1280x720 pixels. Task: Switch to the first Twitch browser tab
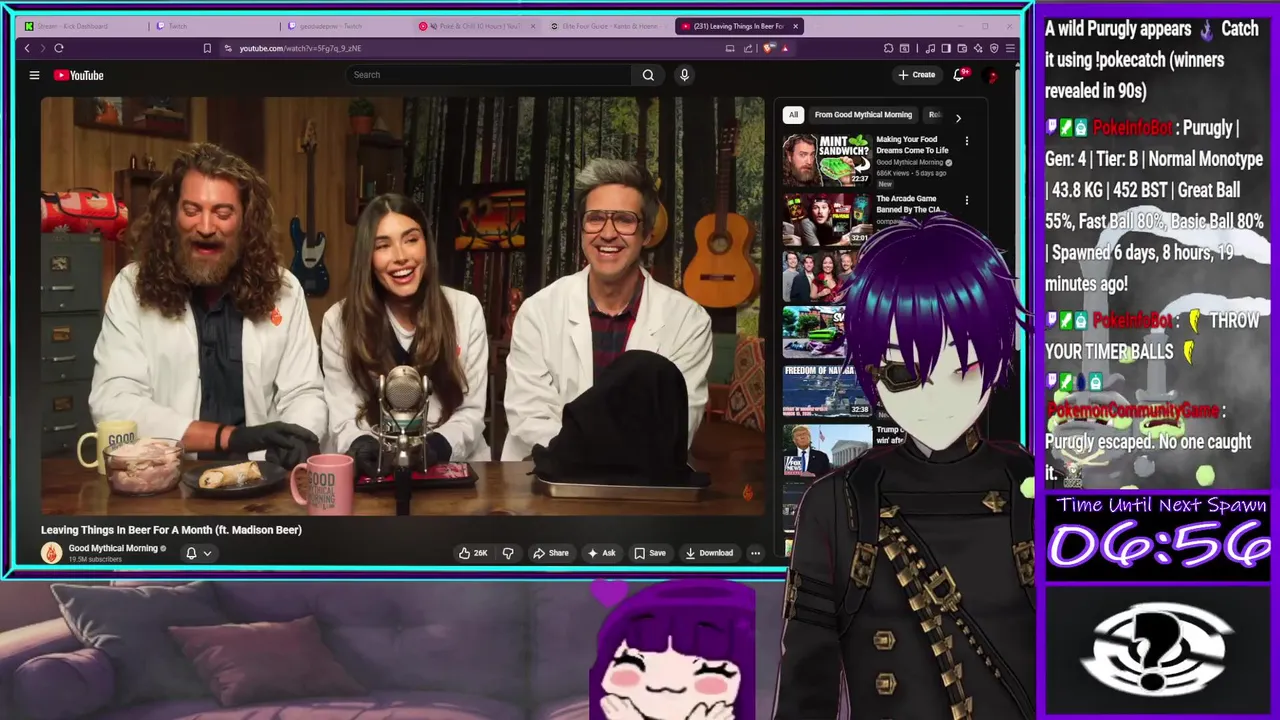(215, 26)
